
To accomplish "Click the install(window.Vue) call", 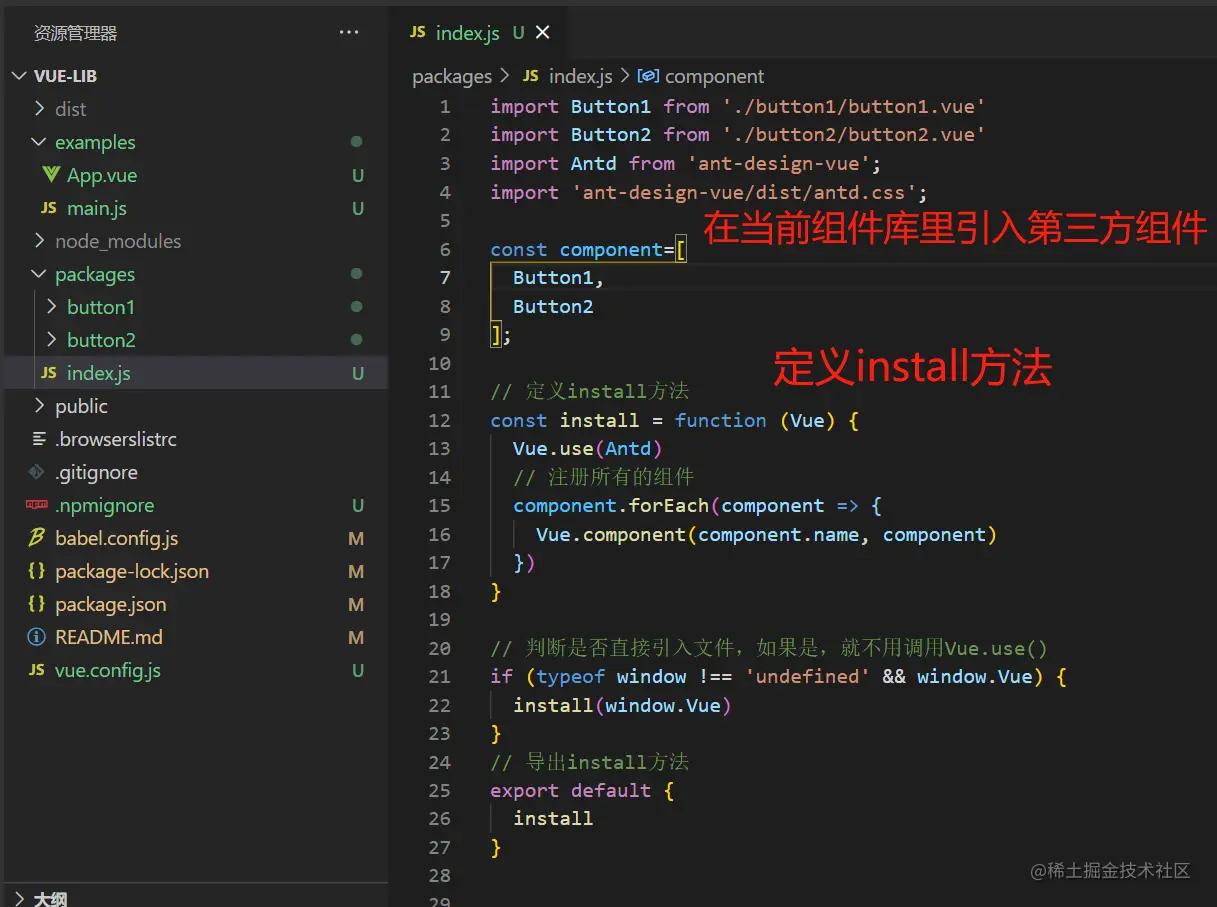I will pos(622,705).
